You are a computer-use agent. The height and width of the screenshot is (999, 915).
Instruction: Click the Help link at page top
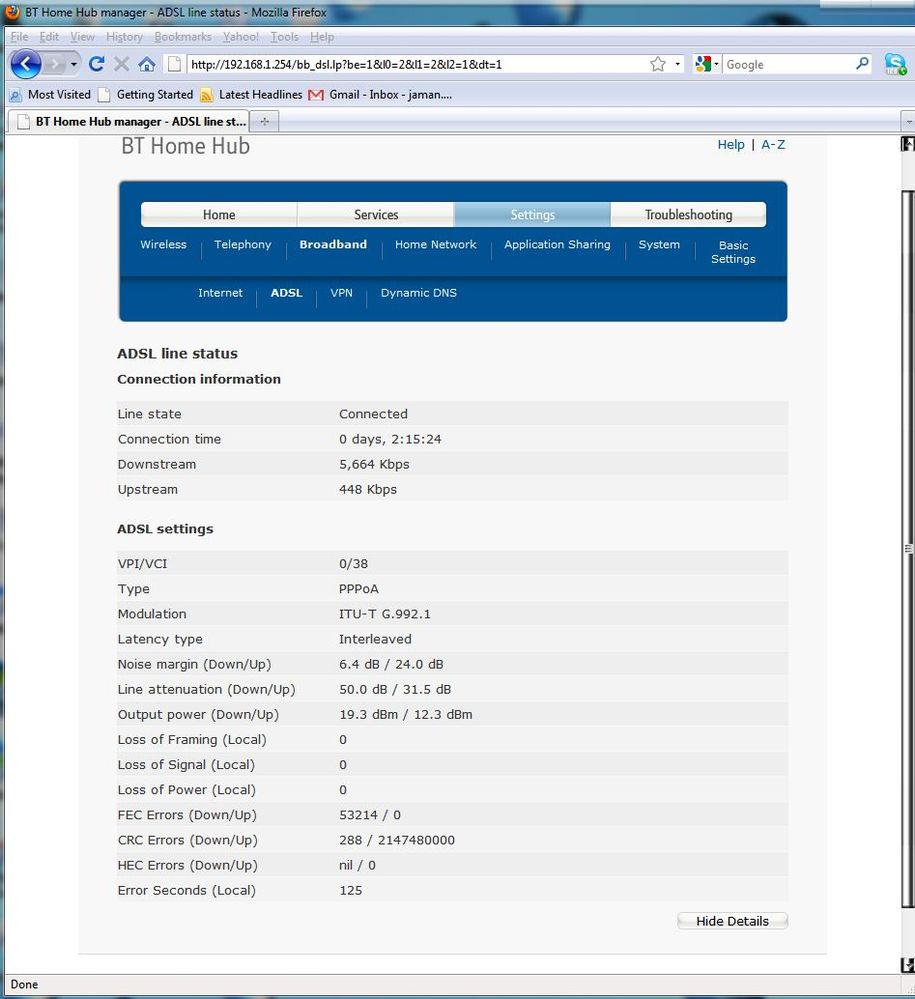pos(731,145)
